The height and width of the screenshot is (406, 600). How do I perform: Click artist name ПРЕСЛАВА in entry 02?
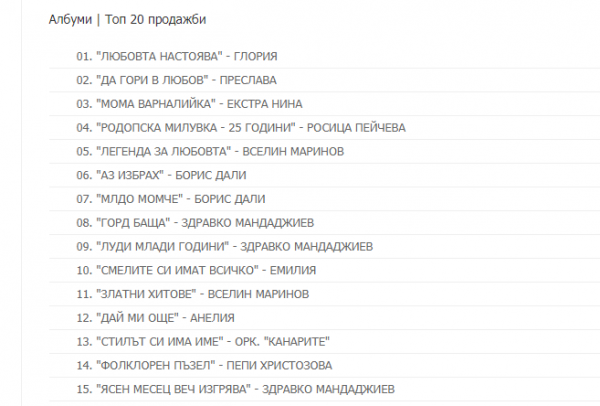249,79
